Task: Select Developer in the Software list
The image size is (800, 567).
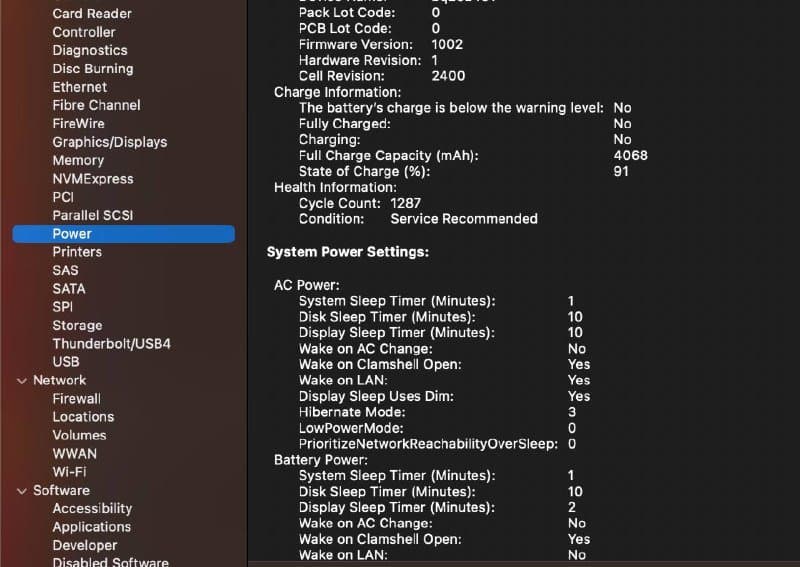Action: coord(84,546)
